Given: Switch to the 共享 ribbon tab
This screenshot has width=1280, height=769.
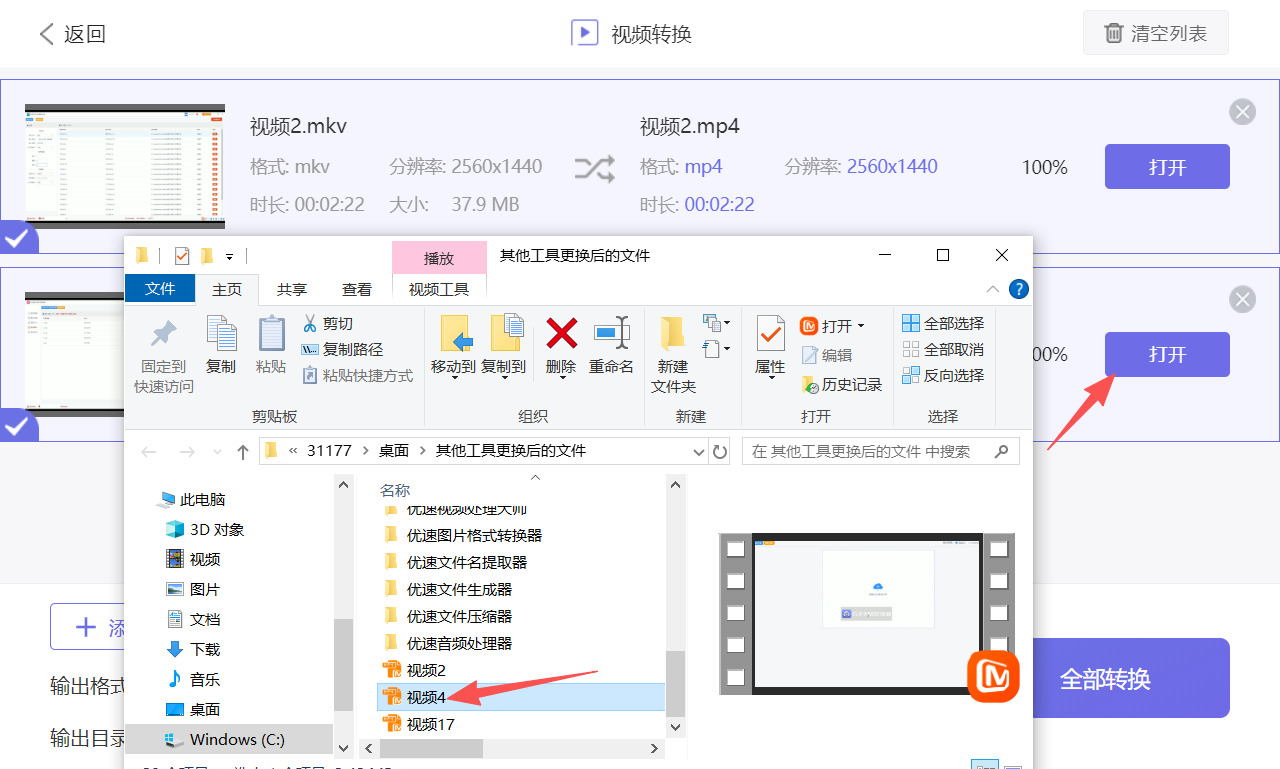Looking at the screenshot, I should pos(292,289).
